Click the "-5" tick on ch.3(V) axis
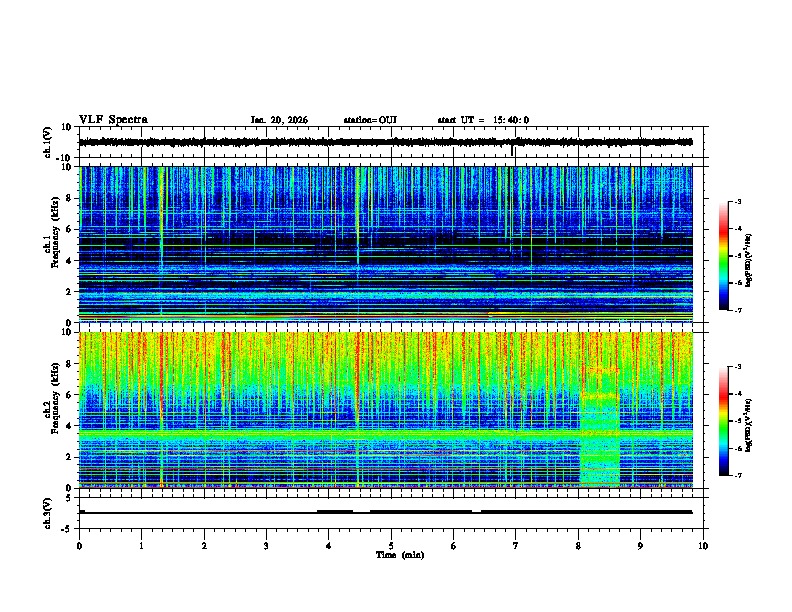This screenshot has height=612, width=792. (x=67, y=529)
